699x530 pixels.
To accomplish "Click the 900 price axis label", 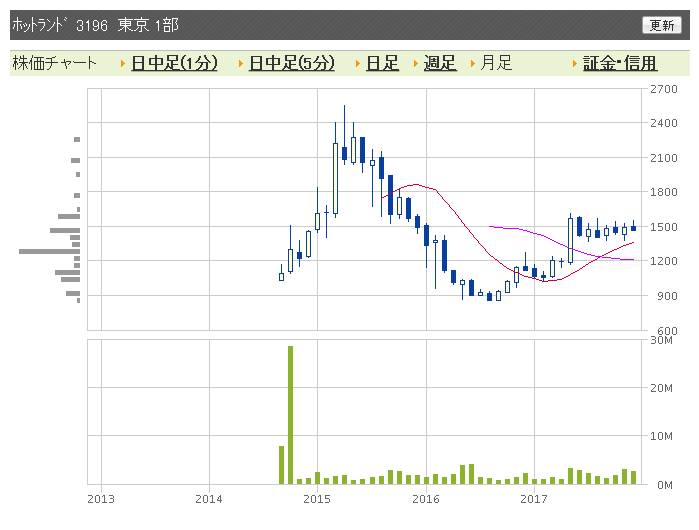I will point(667,296).
